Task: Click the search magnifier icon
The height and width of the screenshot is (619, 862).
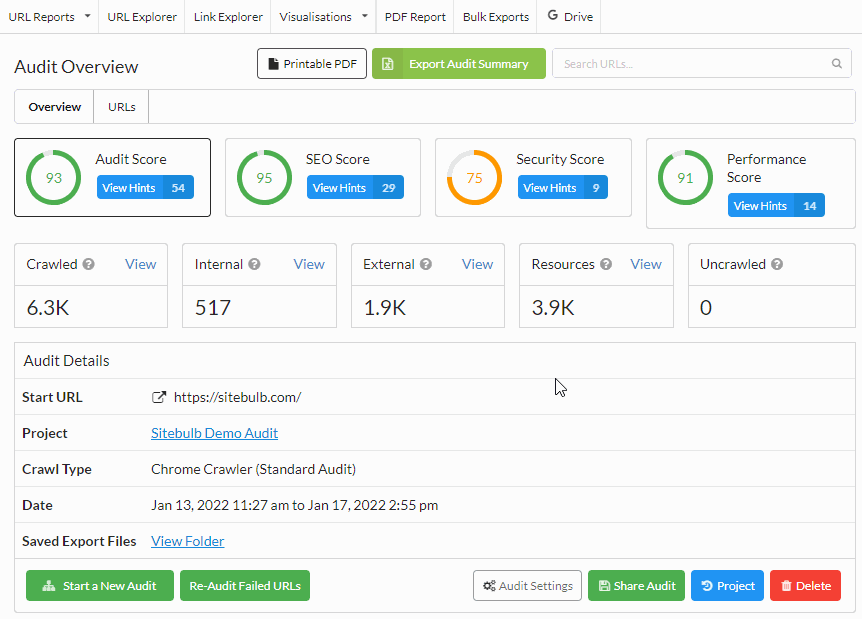Action: 837,64
